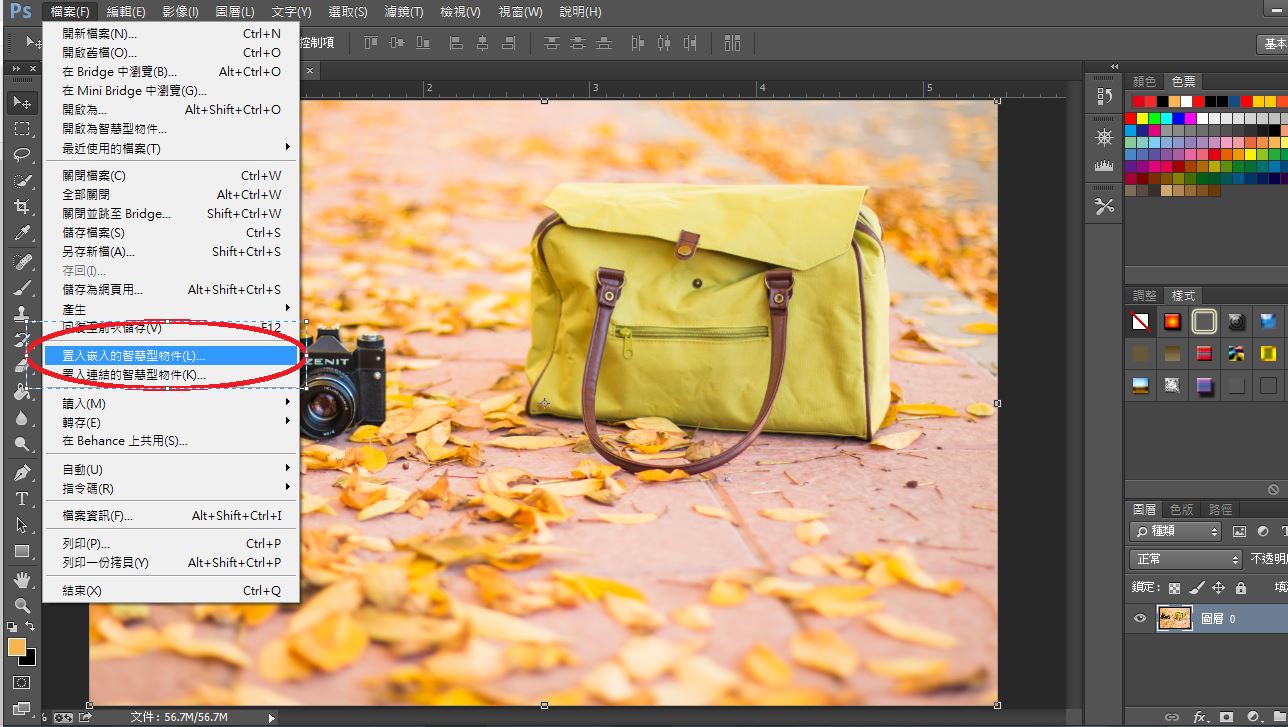Click the 基本 workspace button
The image size is (1288, 727).
tap(1273, 44)
